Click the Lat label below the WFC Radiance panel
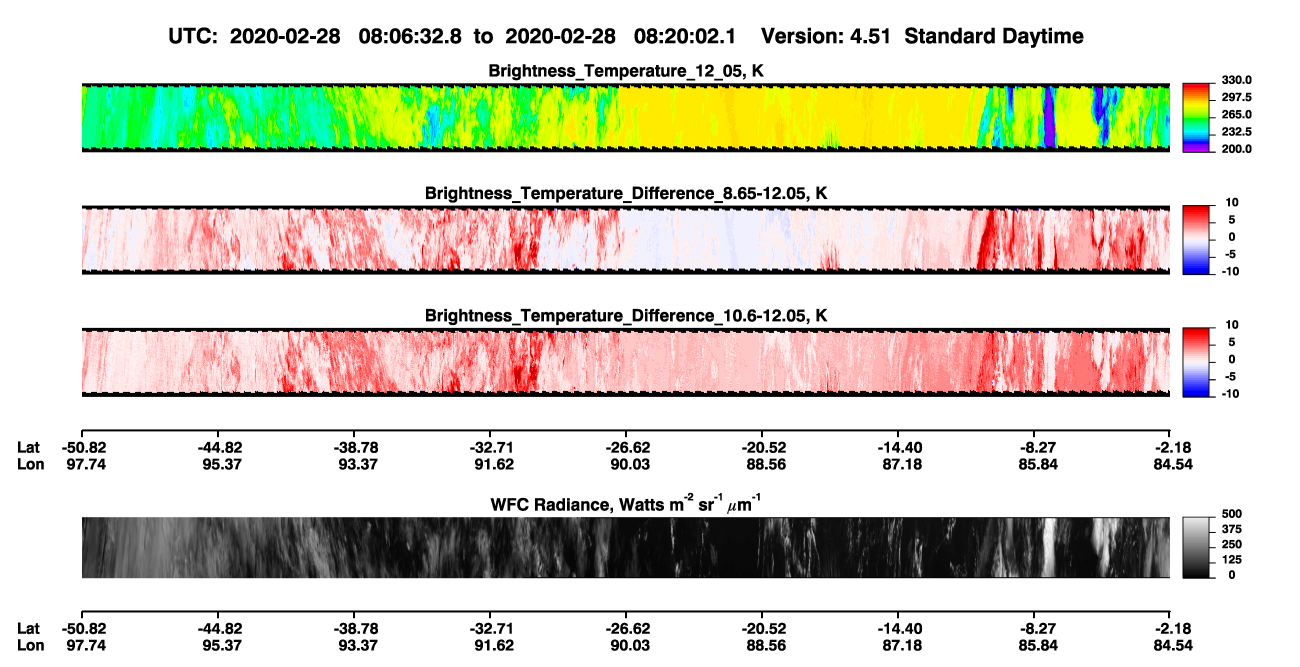 (x=29, y=628)
